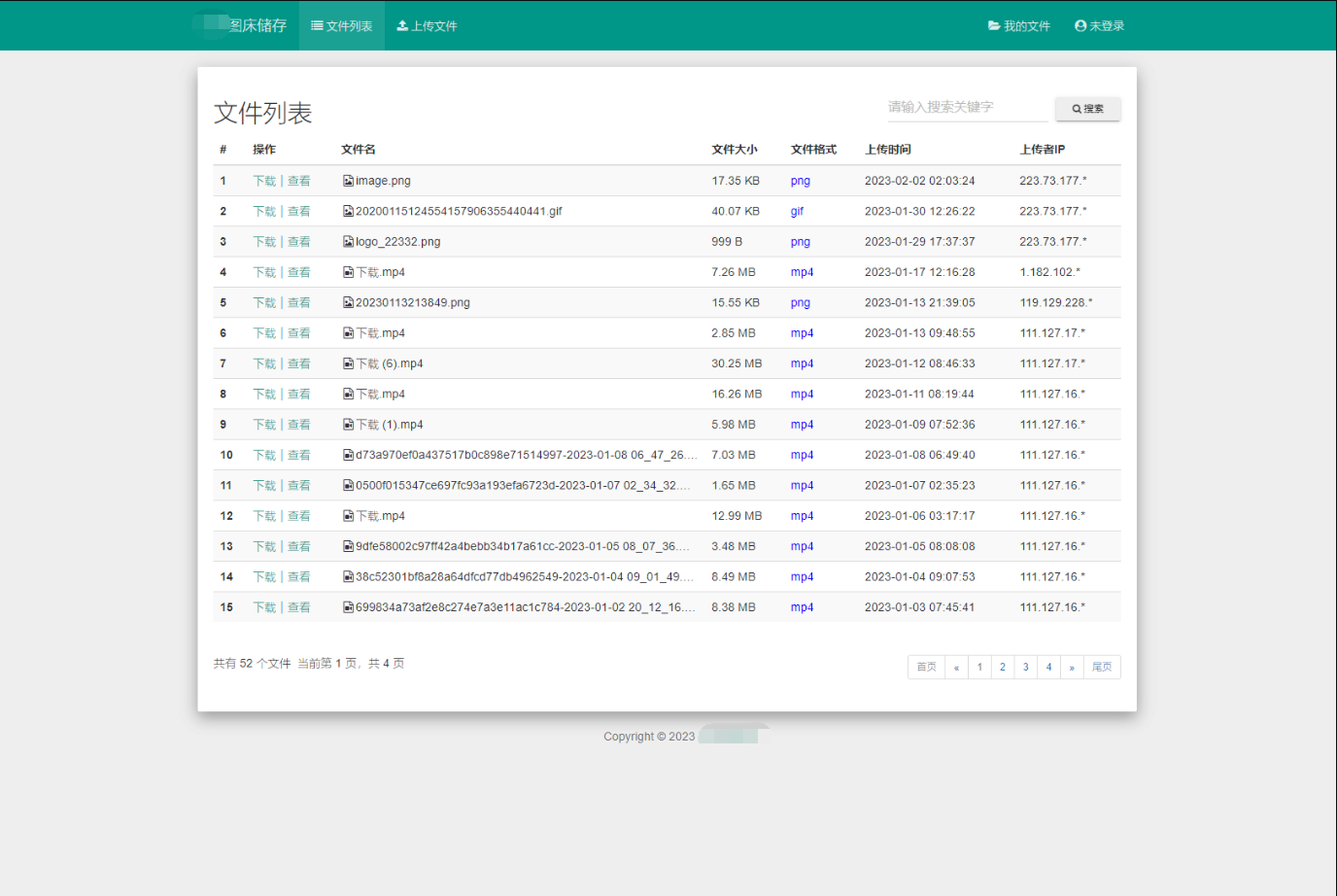Open the 上传文件 upload page
The width and height of the screenshot is (1337, 896).
click(x=427, y=26)
